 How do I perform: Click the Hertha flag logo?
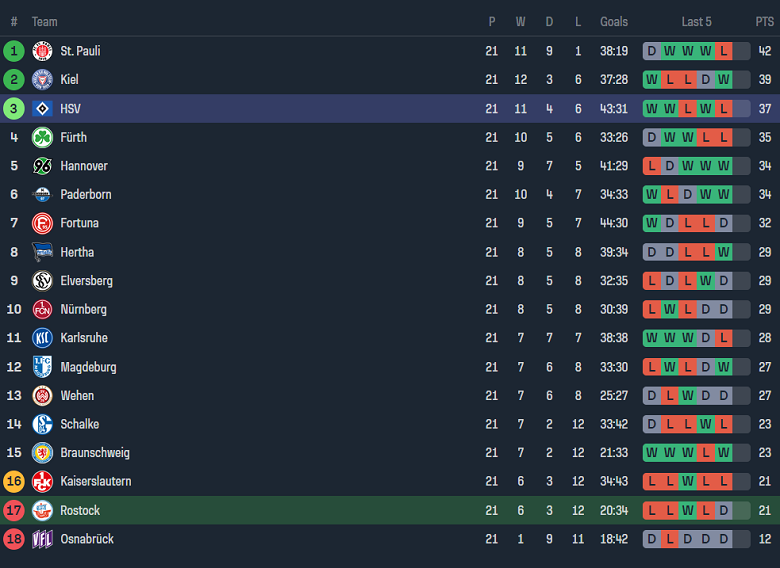42,252
